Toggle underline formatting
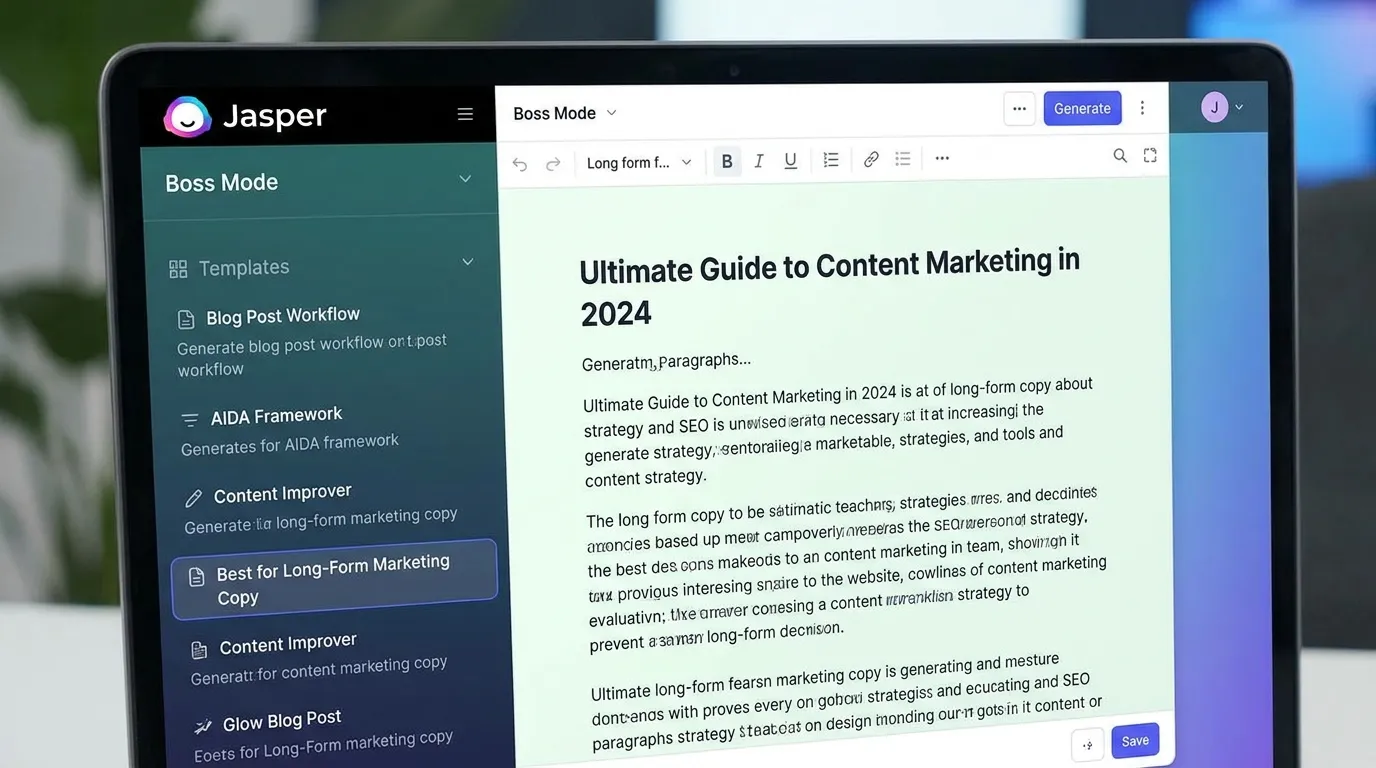The height and width of the screenshot is (768, 1376). 790,161
